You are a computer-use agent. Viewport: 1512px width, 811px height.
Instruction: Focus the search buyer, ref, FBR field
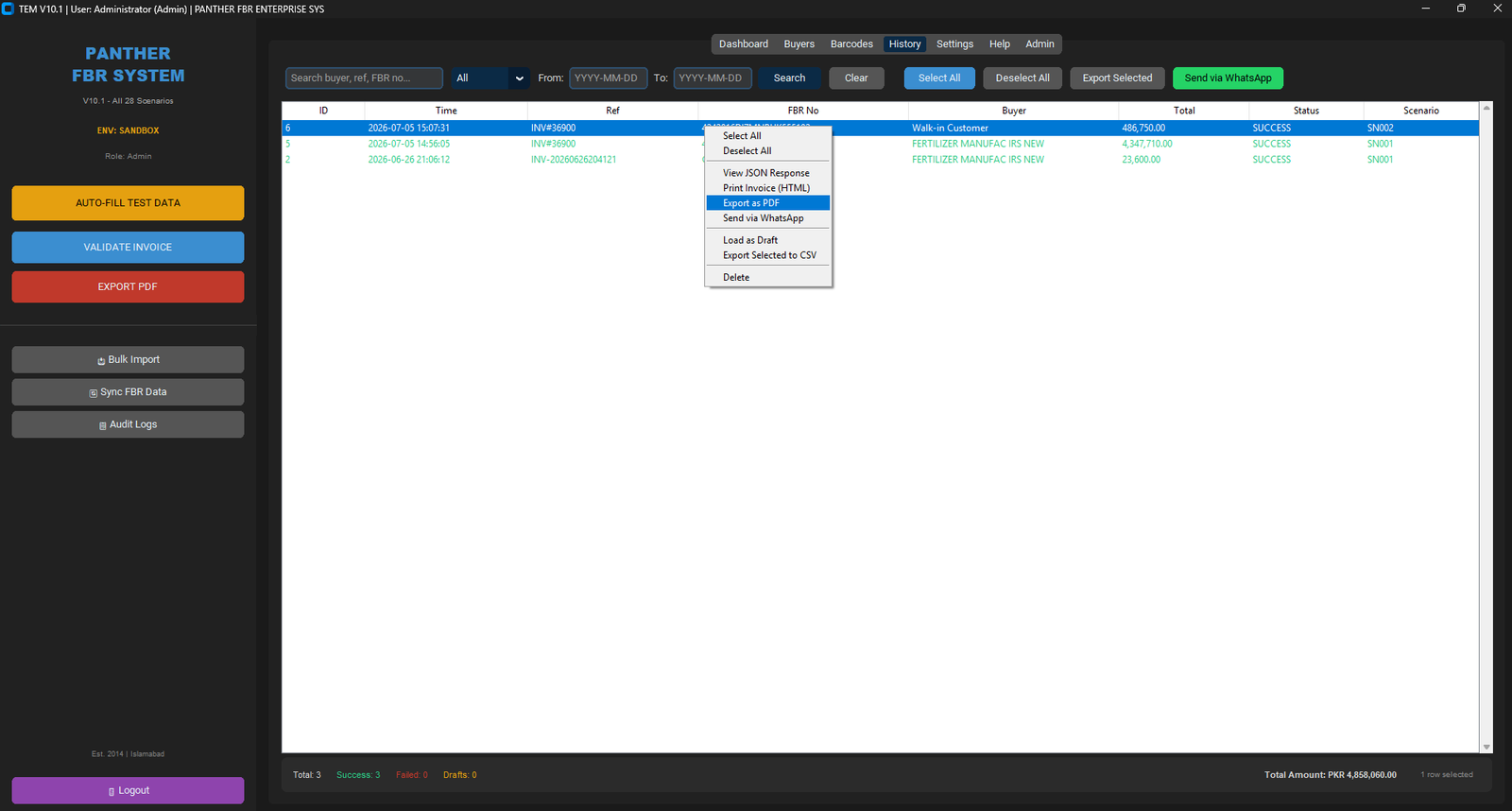364,78
